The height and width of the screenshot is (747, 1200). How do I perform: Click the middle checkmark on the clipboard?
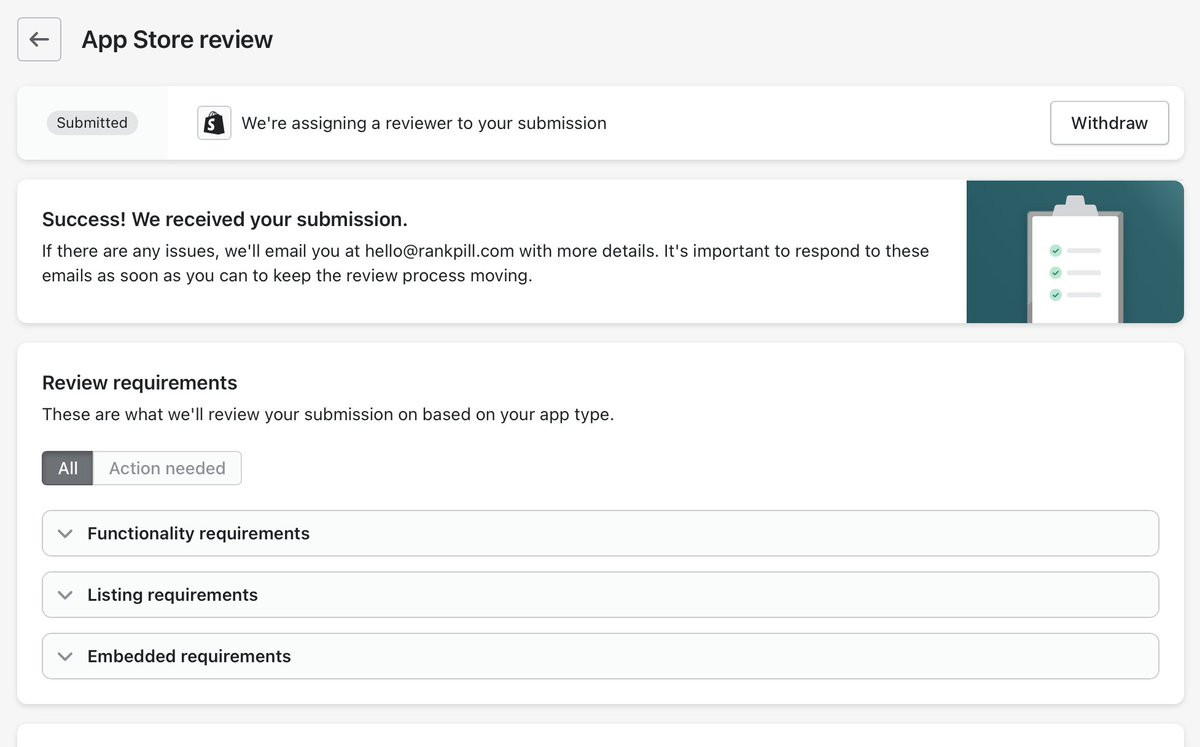point(1055,272)
